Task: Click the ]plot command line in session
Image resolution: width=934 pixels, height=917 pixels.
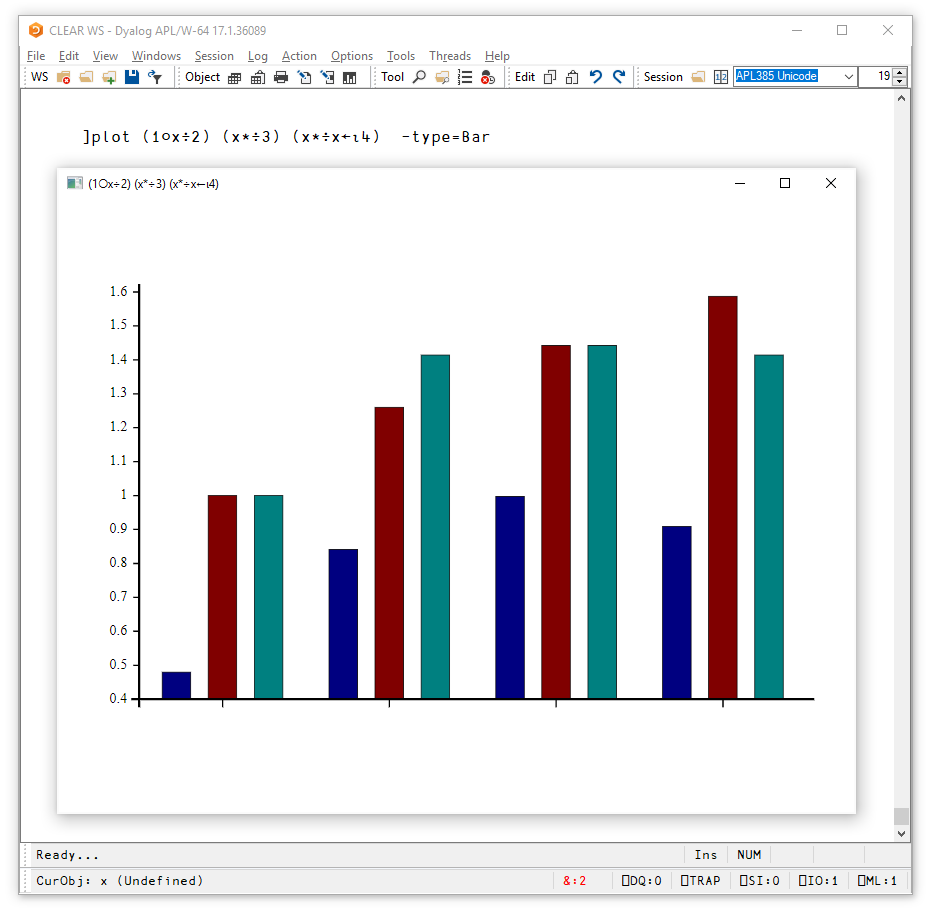Action: click(x=287, y=137)
